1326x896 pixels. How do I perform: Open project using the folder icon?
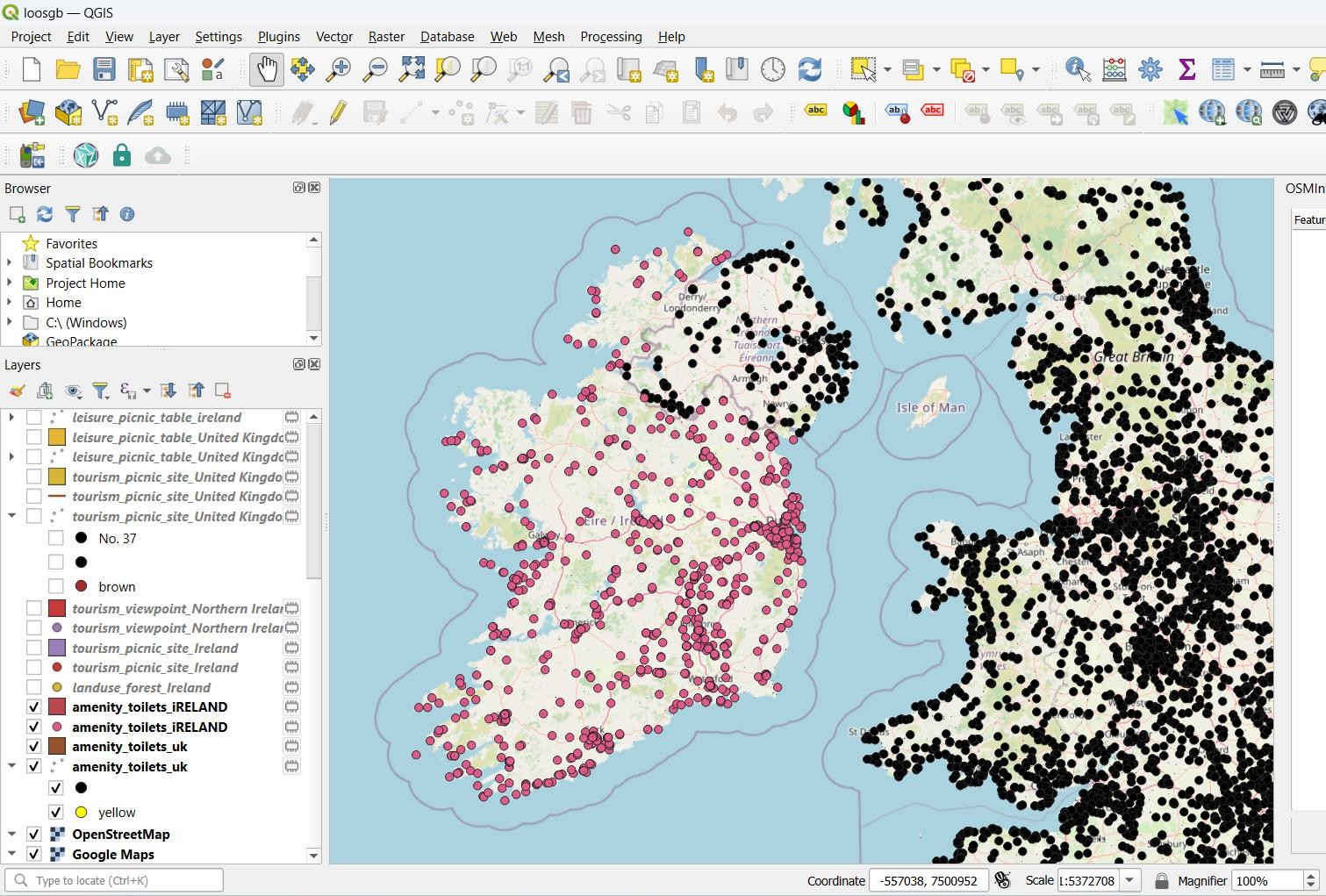68,69
